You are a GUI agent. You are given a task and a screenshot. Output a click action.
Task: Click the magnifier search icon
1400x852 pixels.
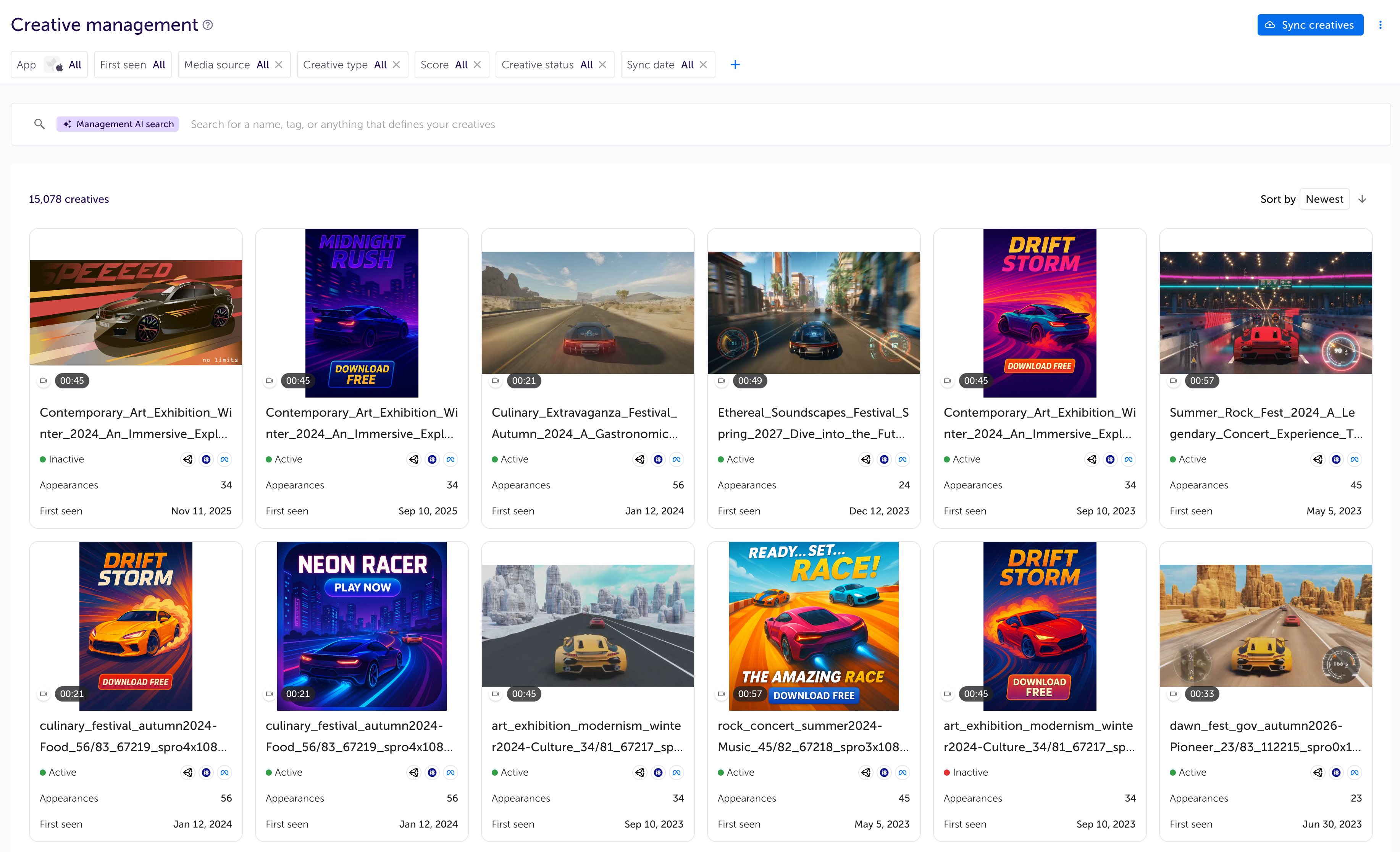(39, 124)
